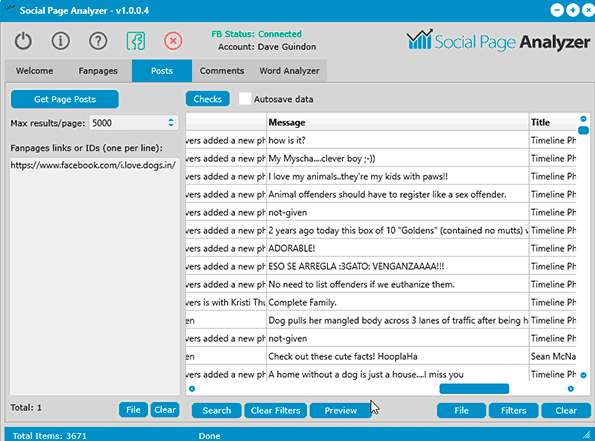Viewport: 595px width, 441px height.
Task: Click the red X disconnect icon
Action: point(173,41)
